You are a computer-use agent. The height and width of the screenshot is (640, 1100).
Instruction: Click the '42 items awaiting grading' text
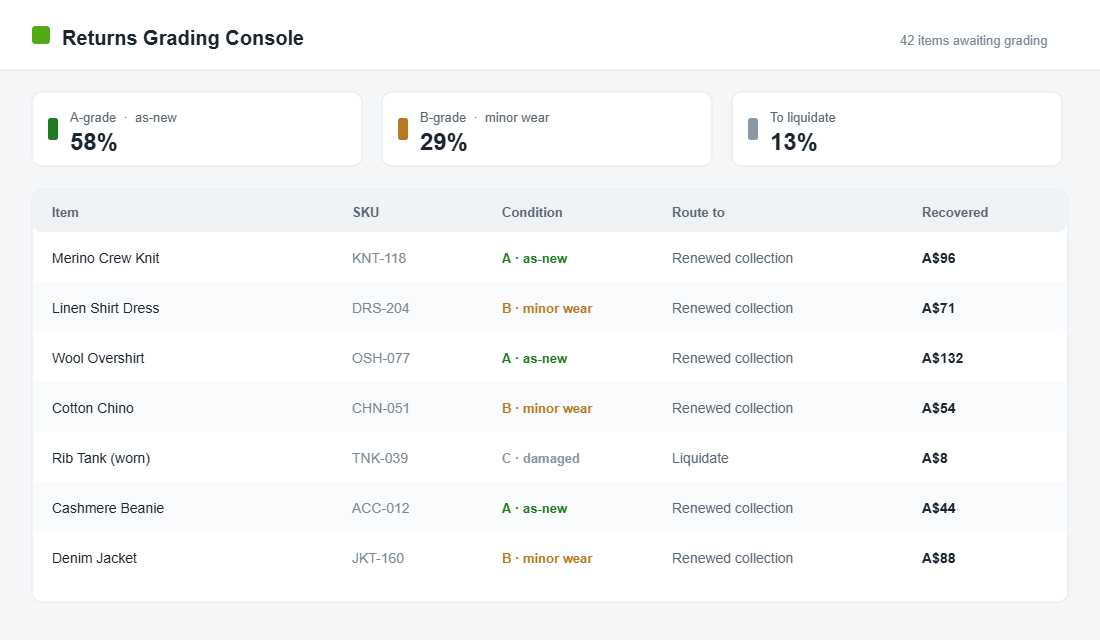click(x=974, y=41)
